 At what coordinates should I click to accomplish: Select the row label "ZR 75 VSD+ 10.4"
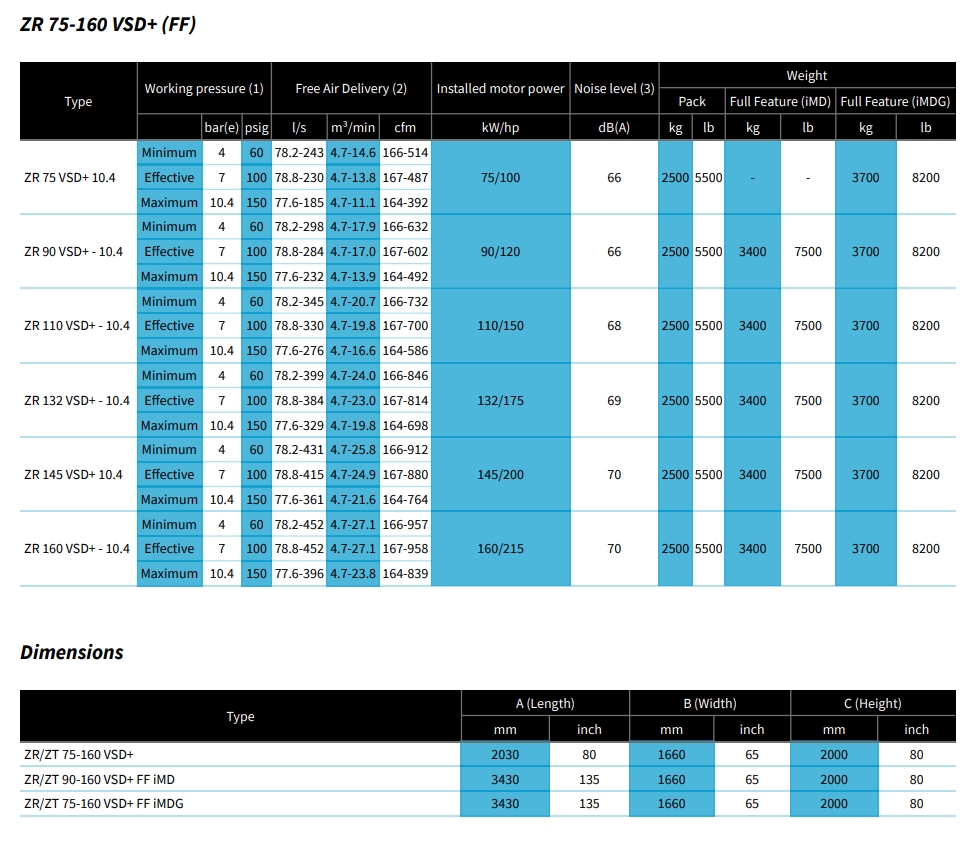[x=70, y=177]
